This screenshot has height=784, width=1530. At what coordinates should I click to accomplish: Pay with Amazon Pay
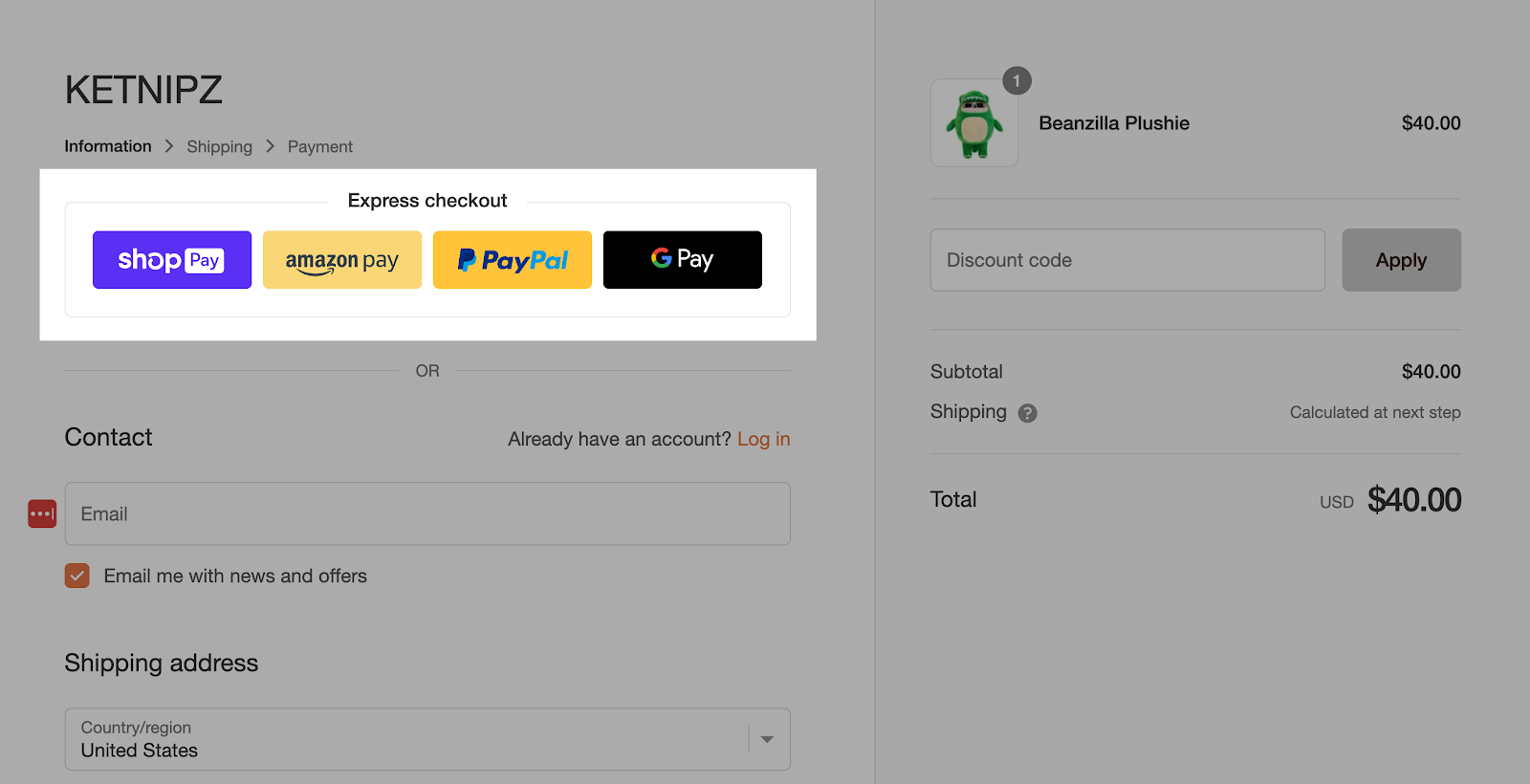point(341,259)
